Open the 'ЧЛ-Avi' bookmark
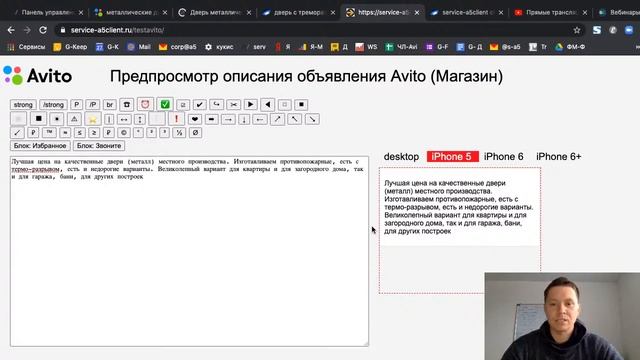640x360 pixels. 402,47
